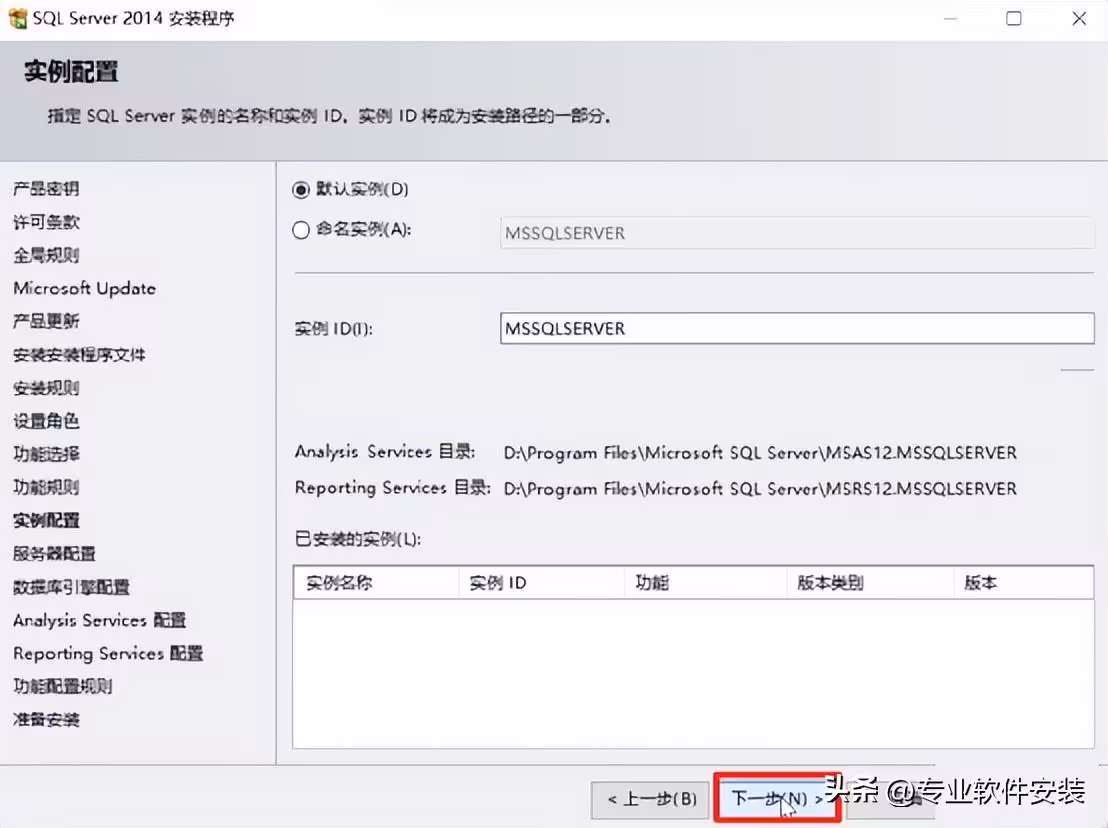The width and height of the screenshot is (1108, 828).
Task: Open the 安装安装程序文件 step
Action: [x=79, y=355]
